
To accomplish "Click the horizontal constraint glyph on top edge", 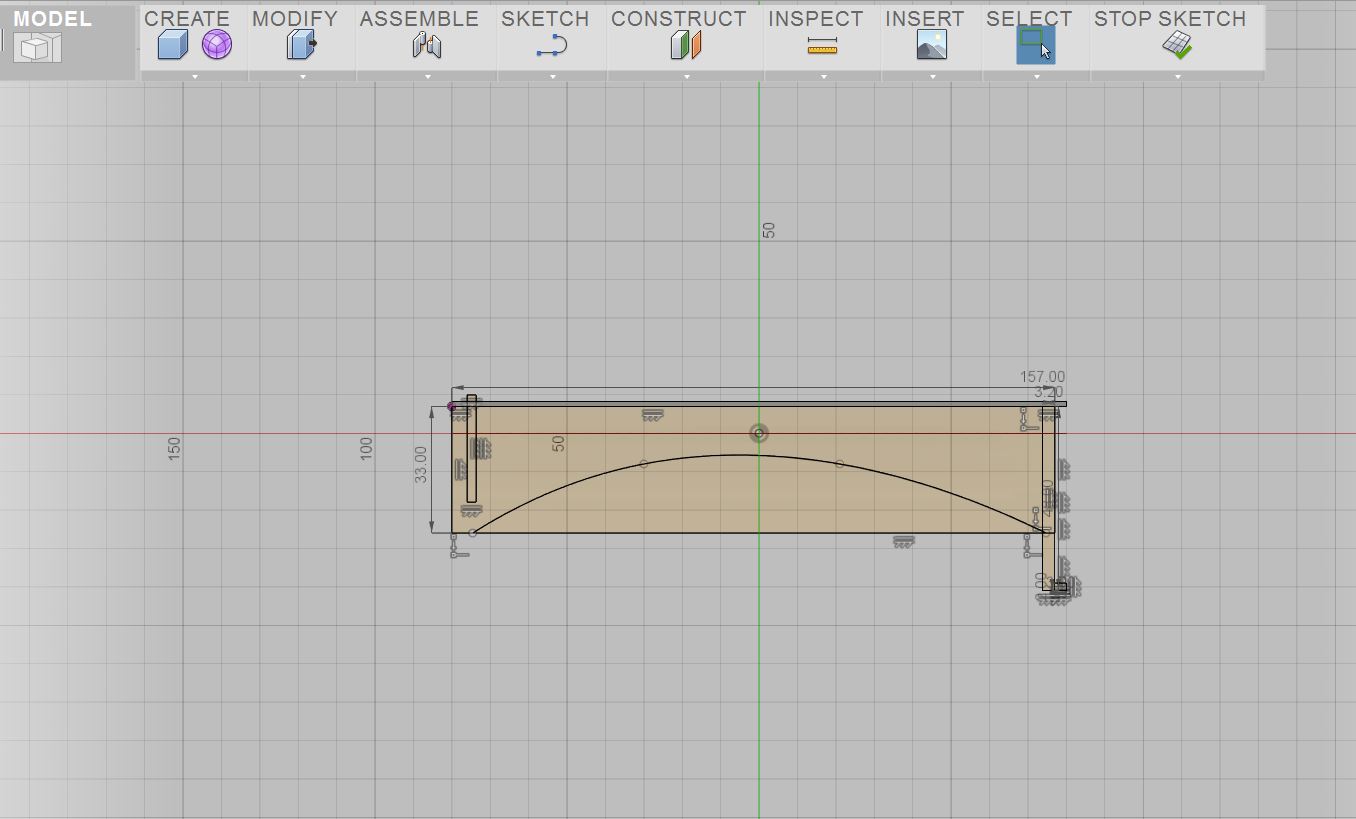I will click(653, 414).
